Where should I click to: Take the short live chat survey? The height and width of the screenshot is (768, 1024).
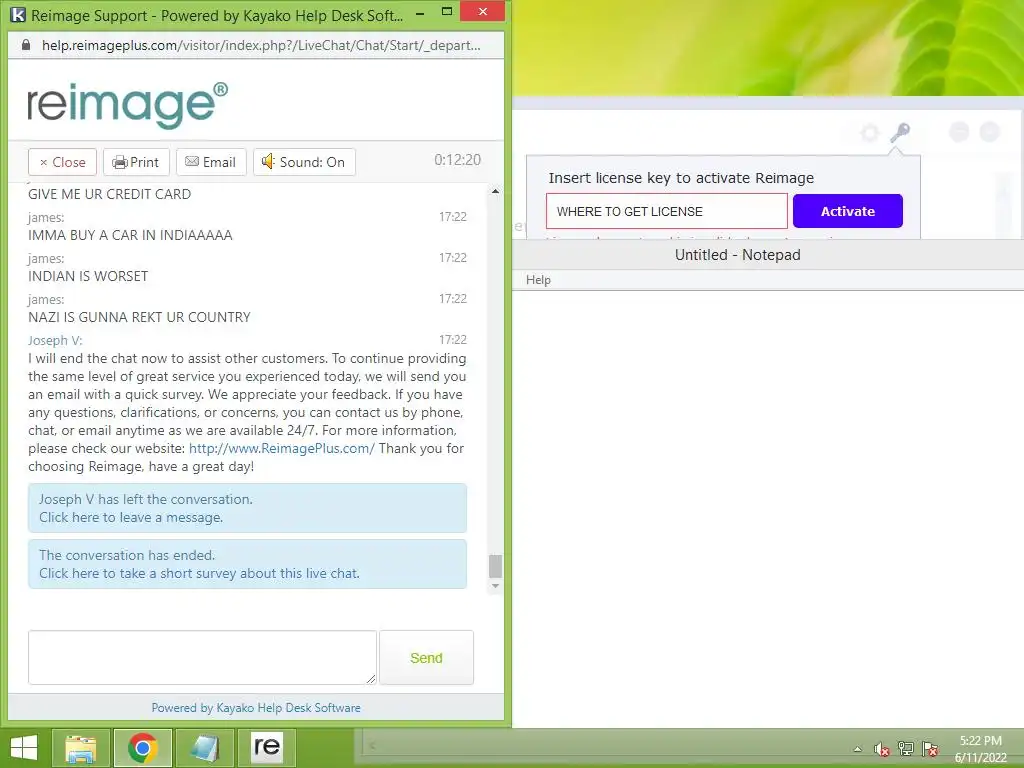click(x=199, y=573)
